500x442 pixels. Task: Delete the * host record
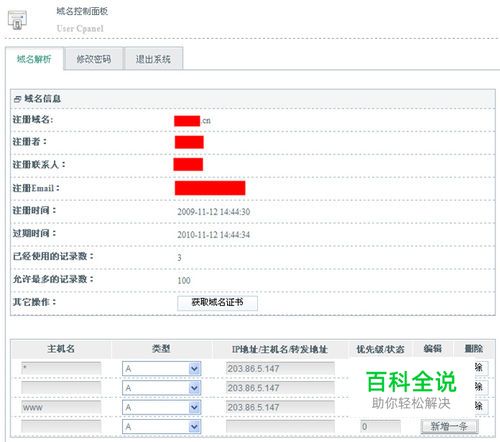pyautogui.click(x=481, y=368)
